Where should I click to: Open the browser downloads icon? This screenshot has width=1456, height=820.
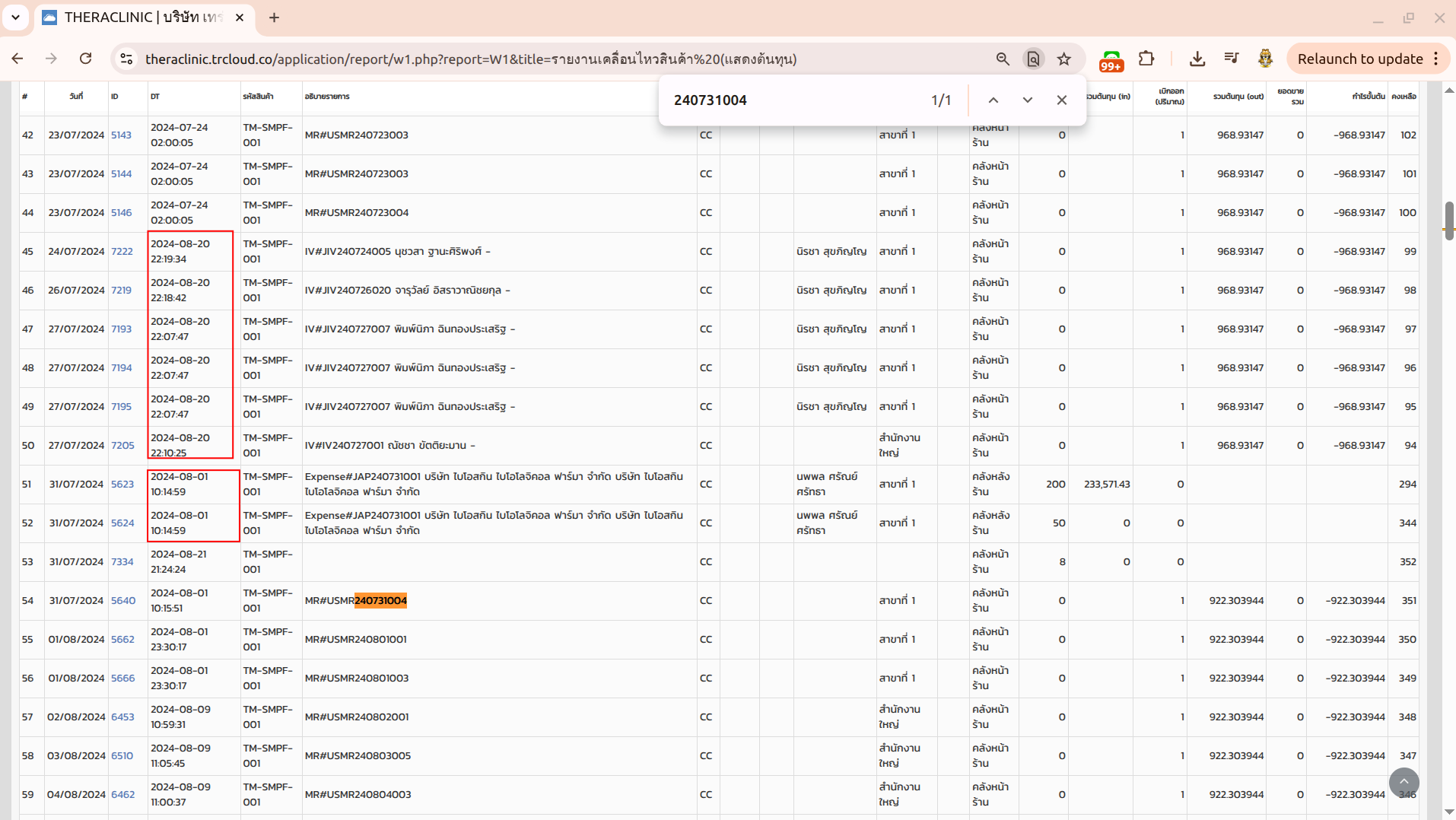1197,59
